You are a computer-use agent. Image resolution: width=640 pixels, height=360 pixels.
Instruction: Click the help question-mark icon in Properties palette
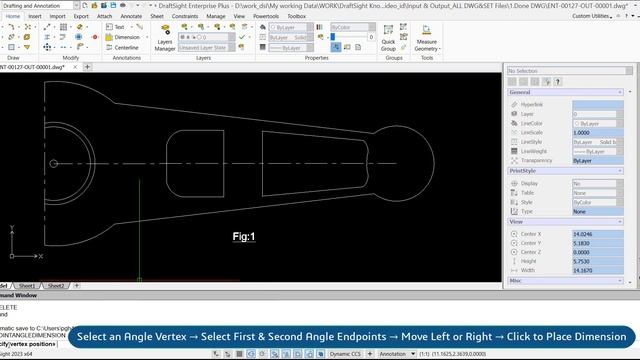(x=558, y=82)
